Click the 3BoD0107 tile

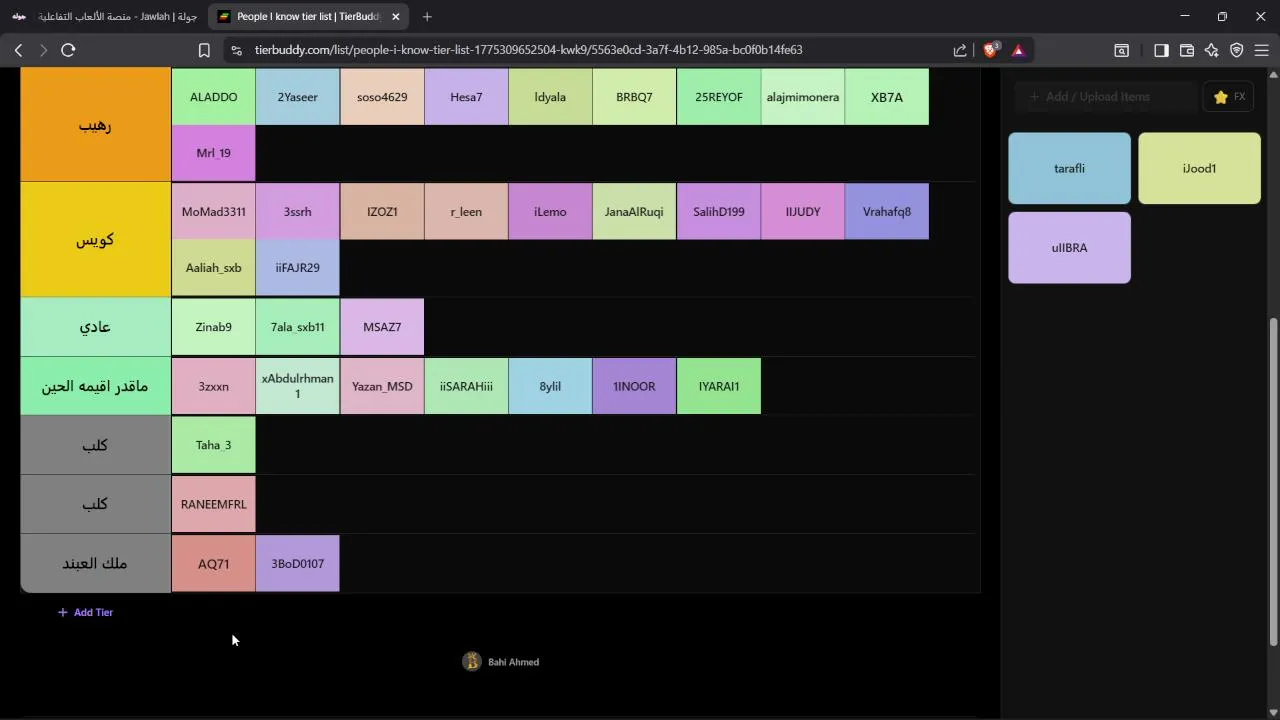click(297, 564)
